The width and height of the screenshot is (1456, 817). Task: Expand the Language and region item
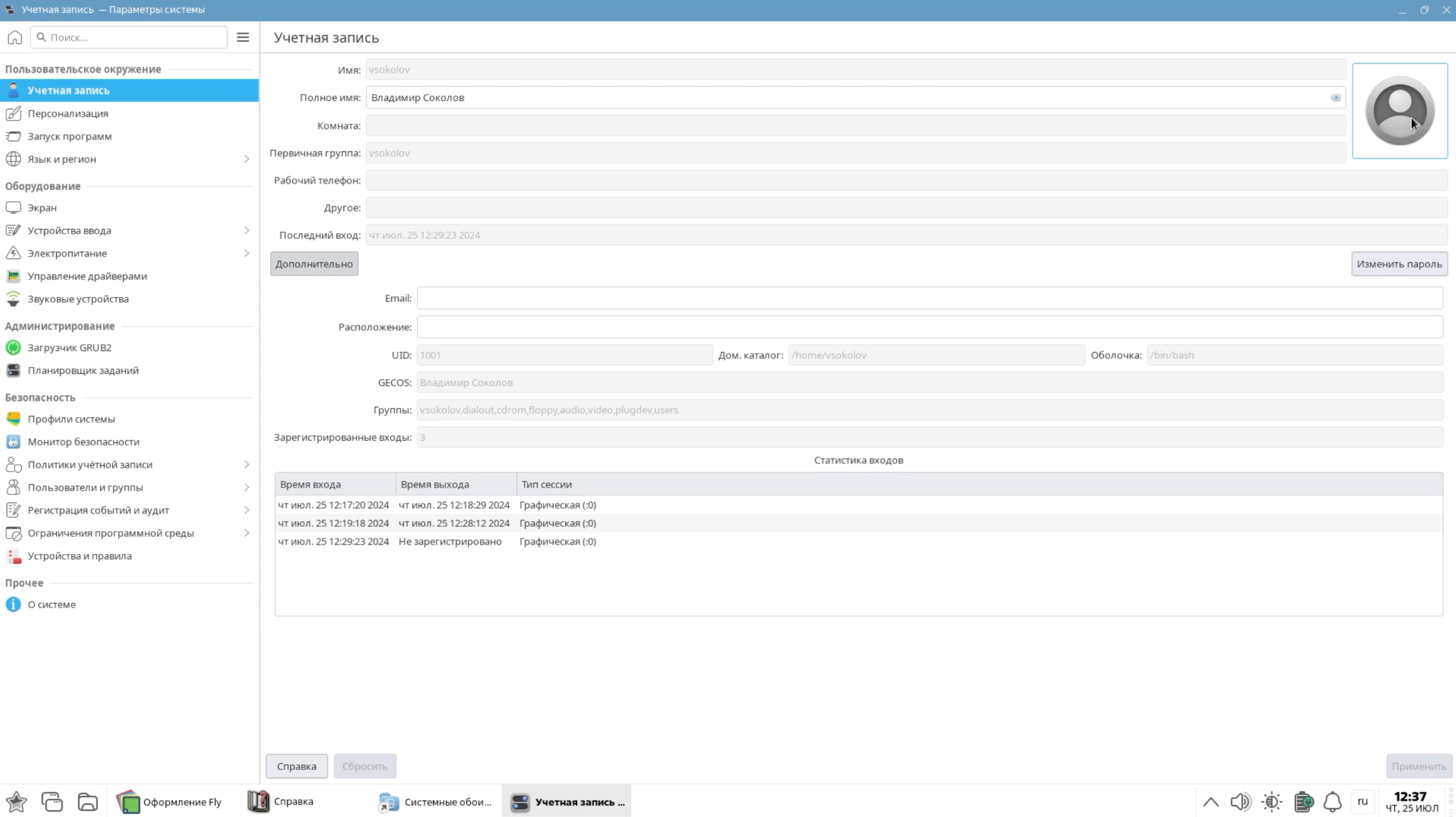click(x=246, y=159)
